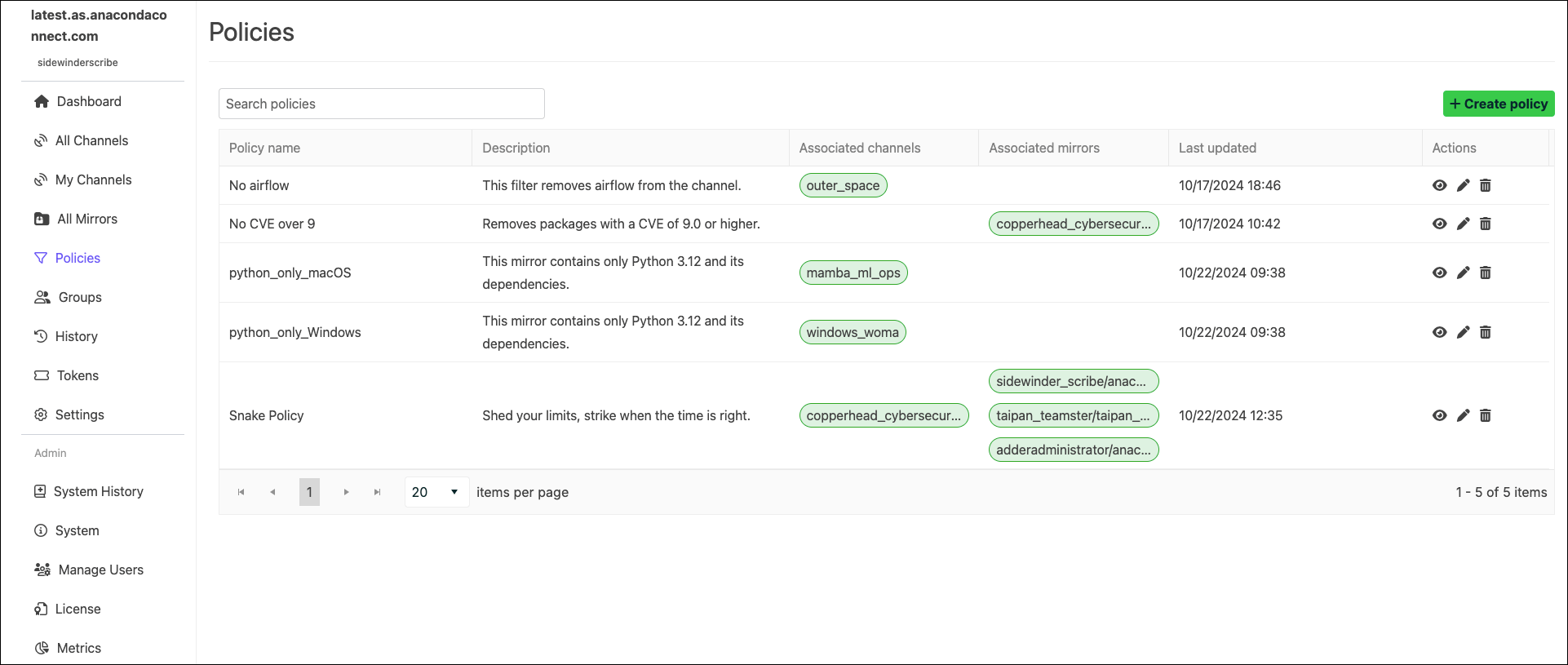This screenshot has height=665, width=1568.
Task: Click the outer_space channel tag
Action: pos(843,185)
